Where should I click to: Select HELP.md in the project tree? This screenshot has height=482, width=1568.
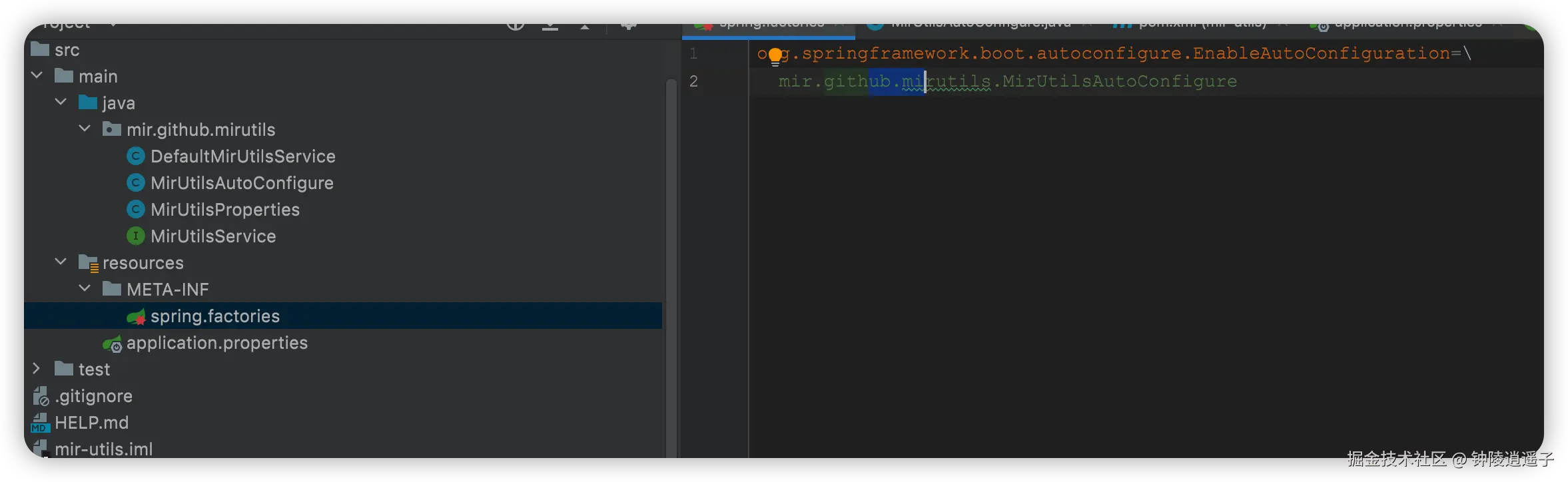[91, 423]
